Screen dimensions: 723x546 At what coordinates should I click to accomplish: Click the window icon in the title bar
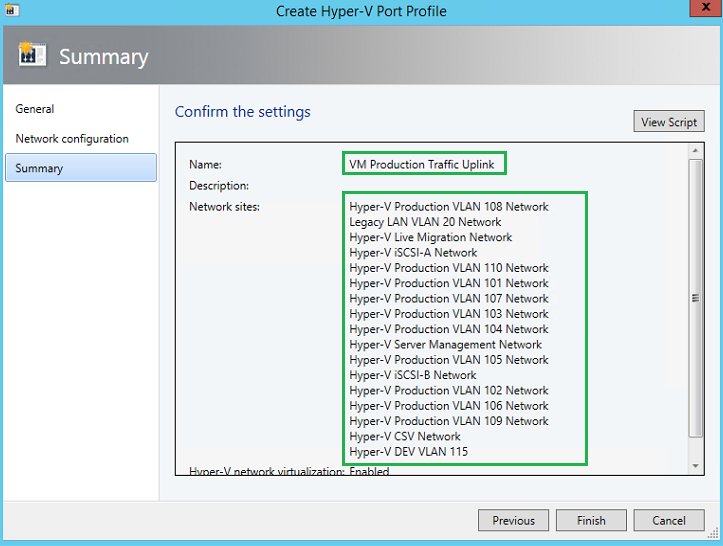(x=11, y=9)
